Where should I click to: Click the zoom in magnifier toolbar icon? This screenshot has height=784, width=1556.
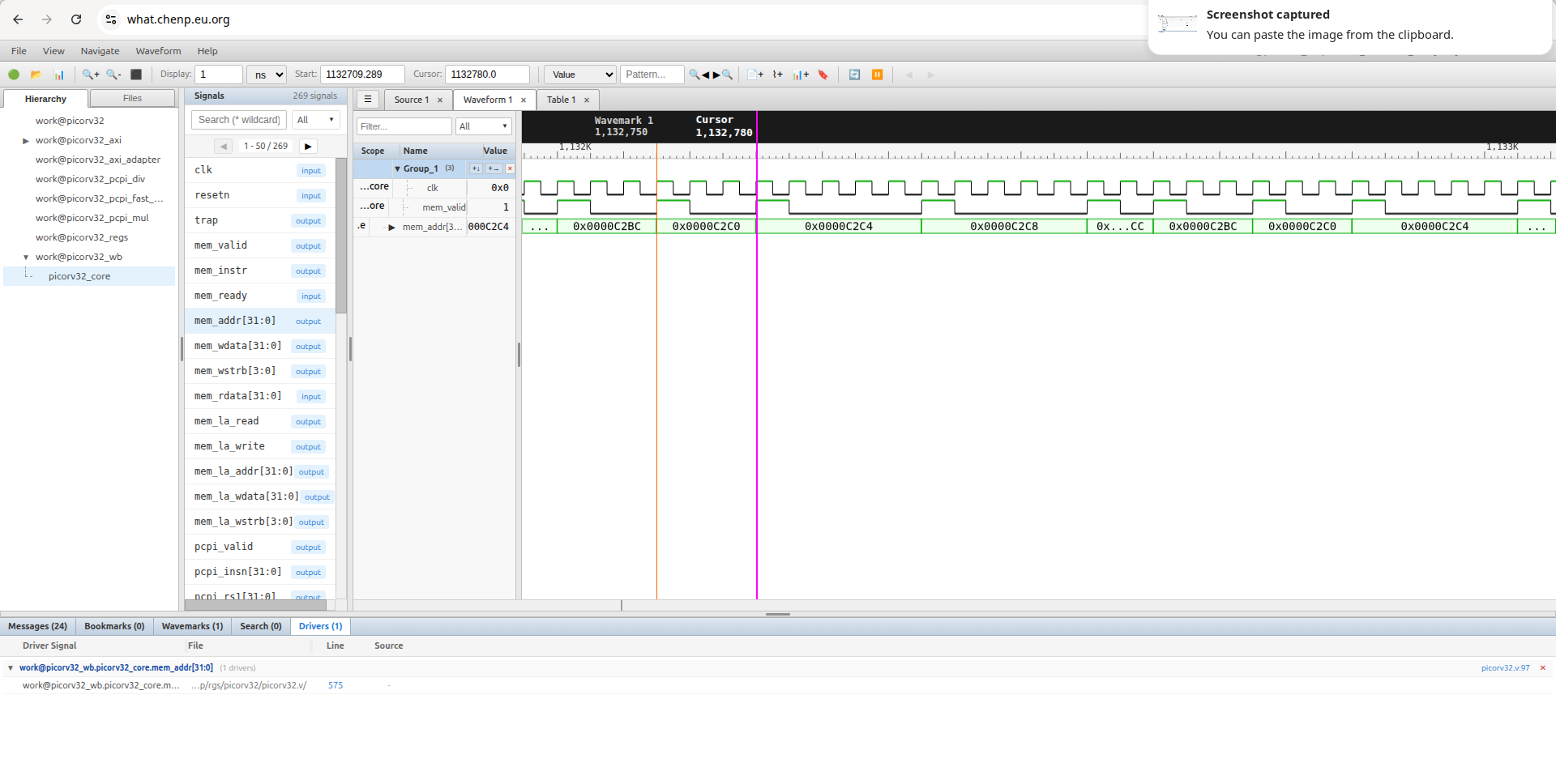pyautogui.click(x=90, y=75)
